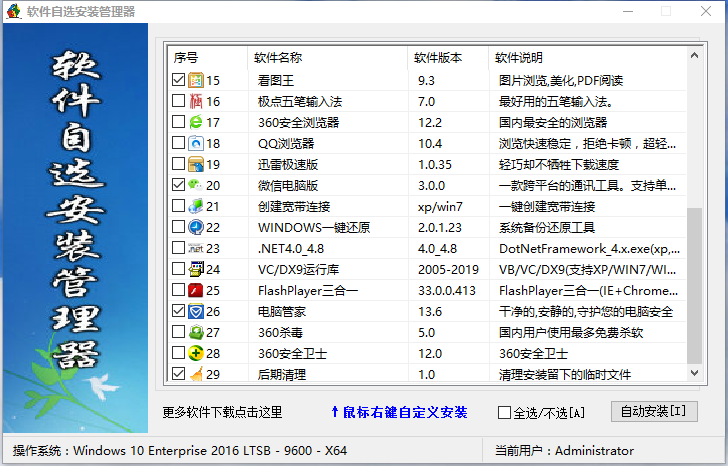Sort by the 软件名称 column header
728x466 pixels.
click(x=327, y=58)
